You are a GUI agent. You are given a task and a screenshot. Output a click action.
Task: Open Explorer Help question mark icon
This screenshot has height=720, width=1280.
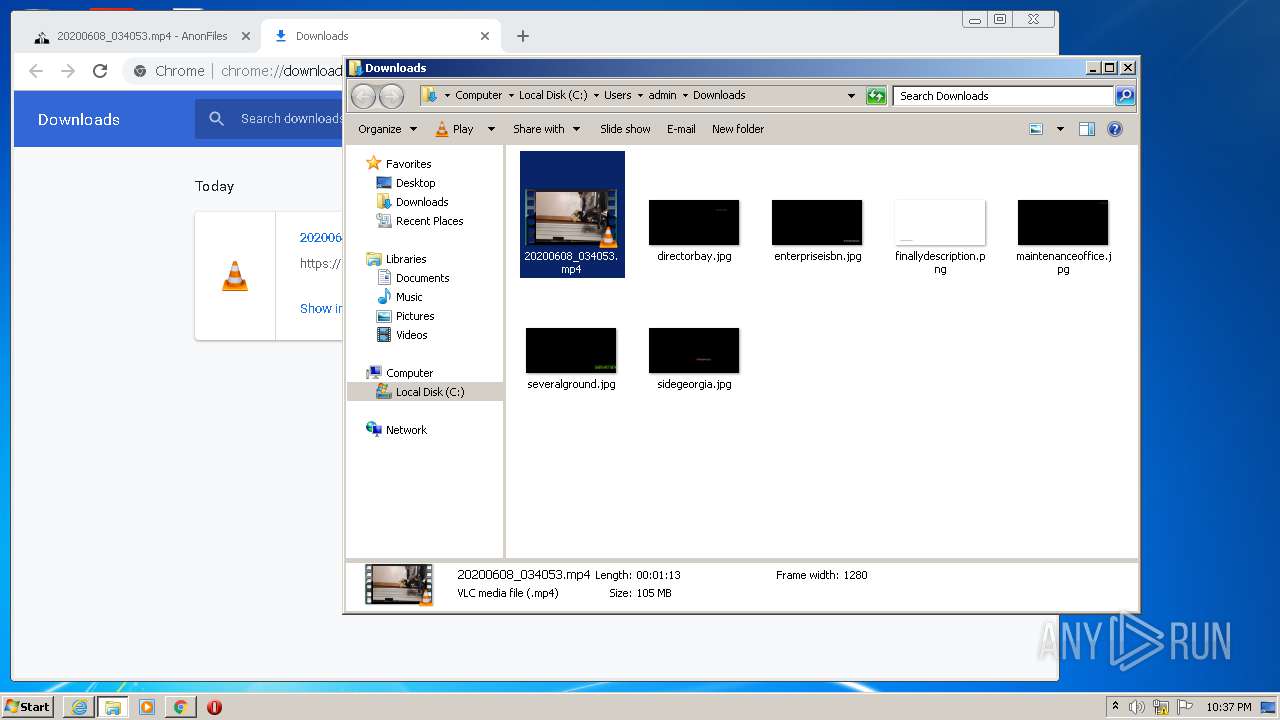1115,129
